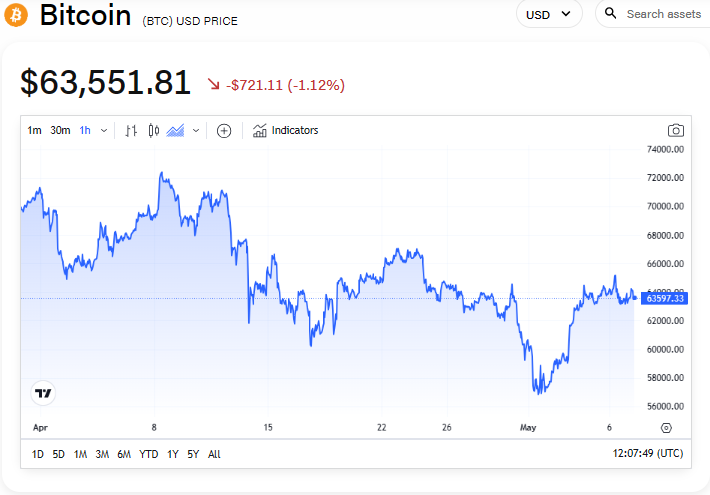Open chart settings gear near time axis

point(666,427)
